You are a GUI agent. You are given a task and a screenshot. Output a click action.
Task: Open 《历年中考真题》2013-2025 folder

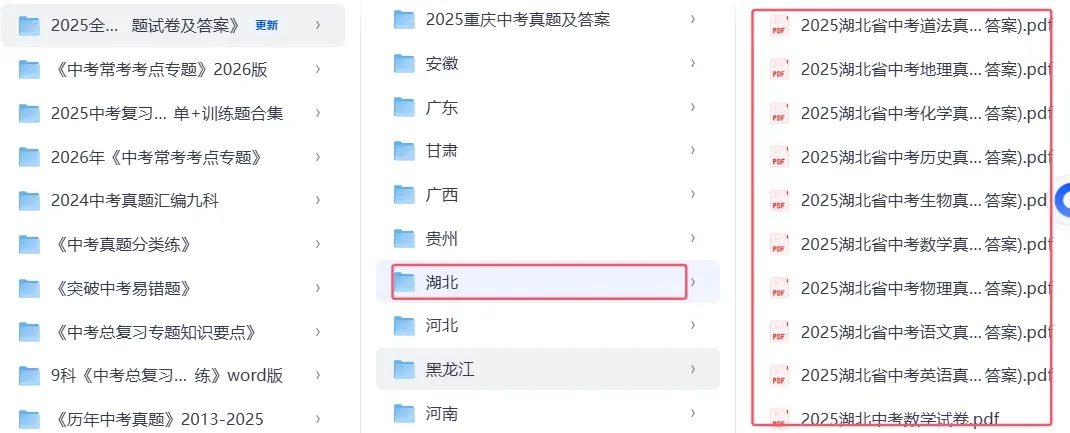pos(173,419)
